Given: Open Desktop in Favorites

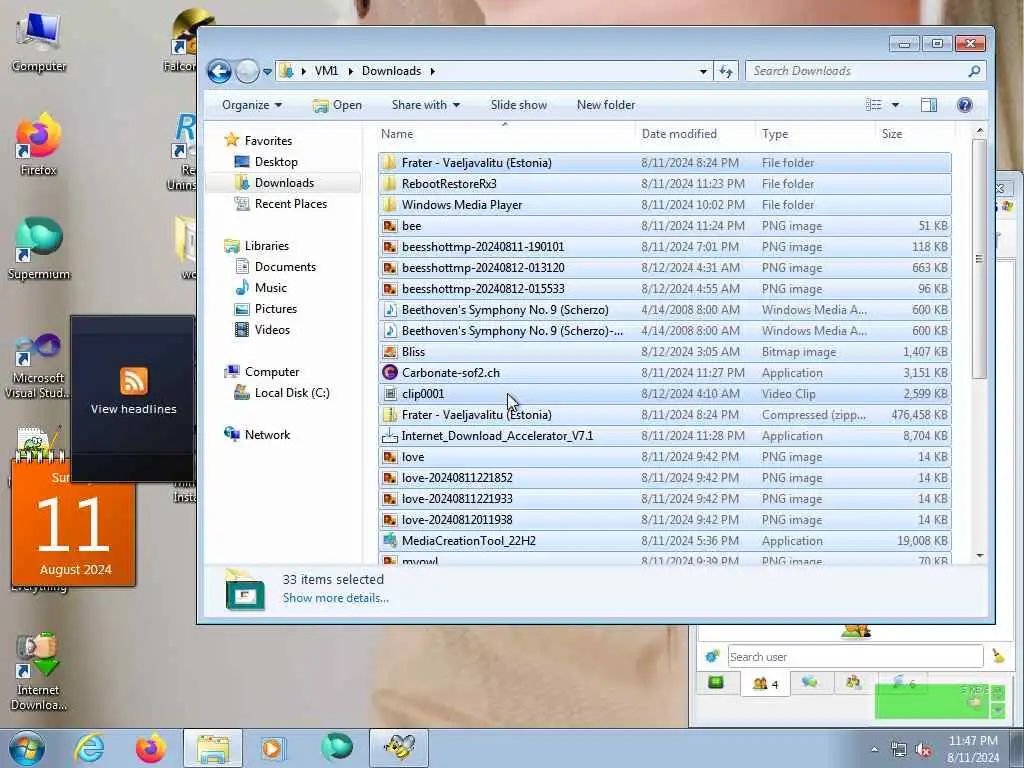Looking at the screenshot, I should click(276, 162).
